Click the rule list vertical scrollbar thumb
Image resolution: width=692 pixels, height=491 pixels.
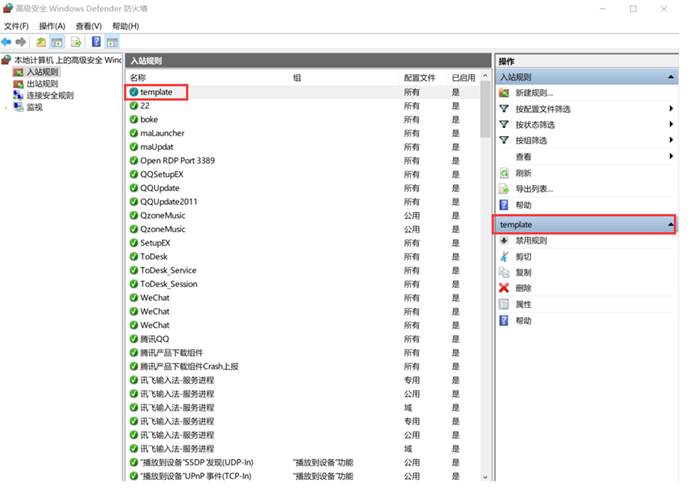pos(485,109)
